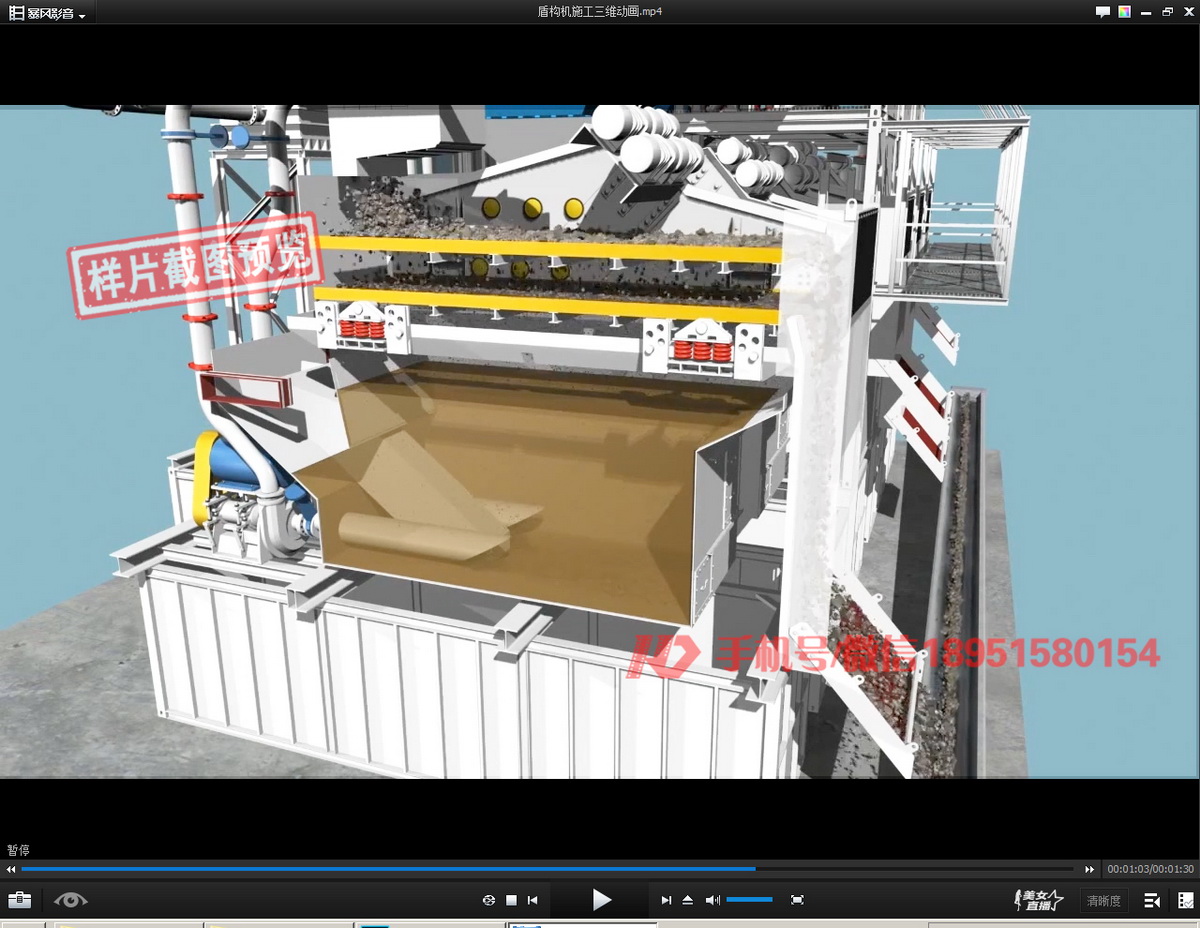Open the skin color changer icon
This screenshot has height=928, width=1200.
(1125, 12)
